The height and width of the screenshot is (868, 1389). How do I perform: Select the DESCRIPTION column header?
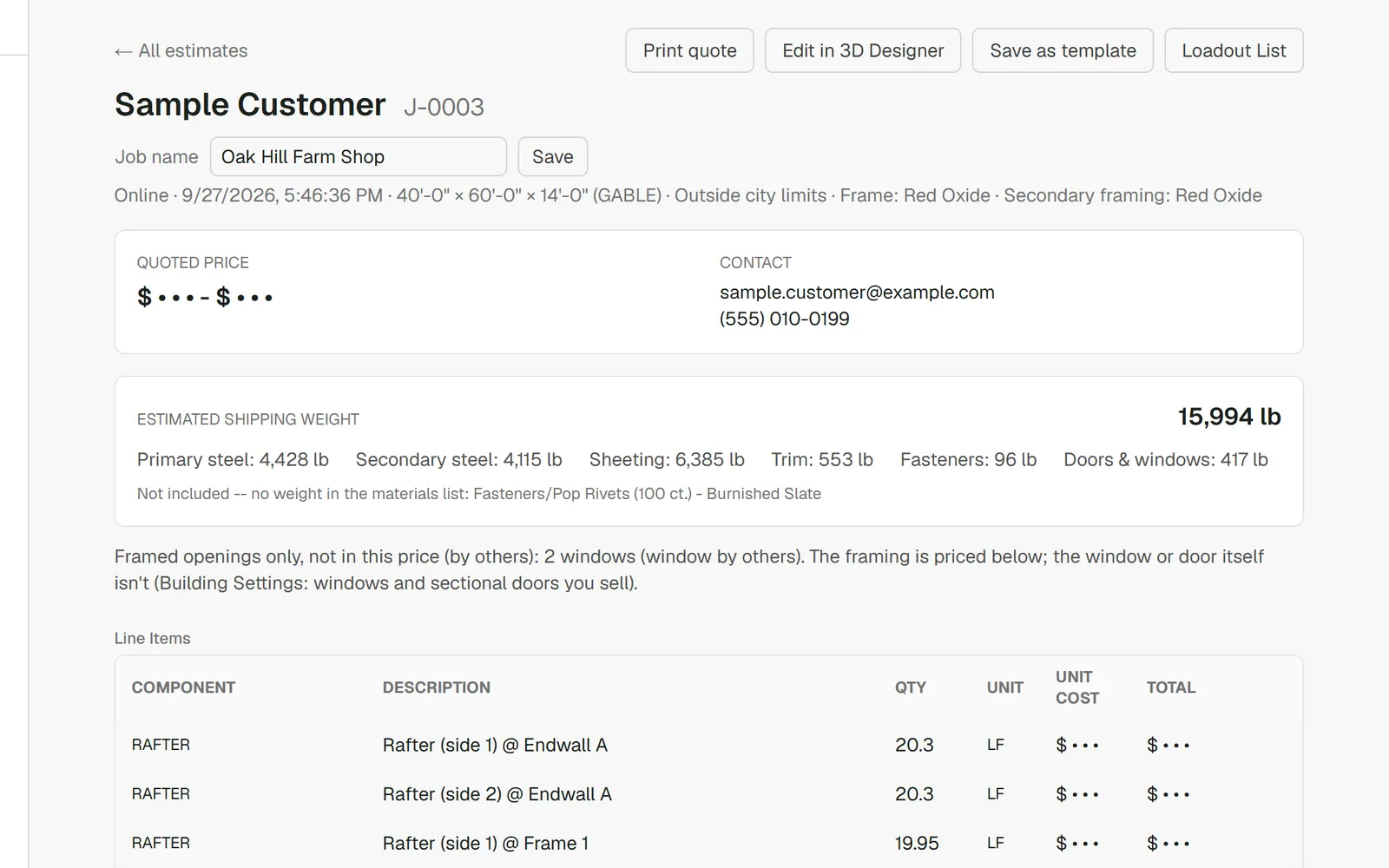[x=437, y=687]
